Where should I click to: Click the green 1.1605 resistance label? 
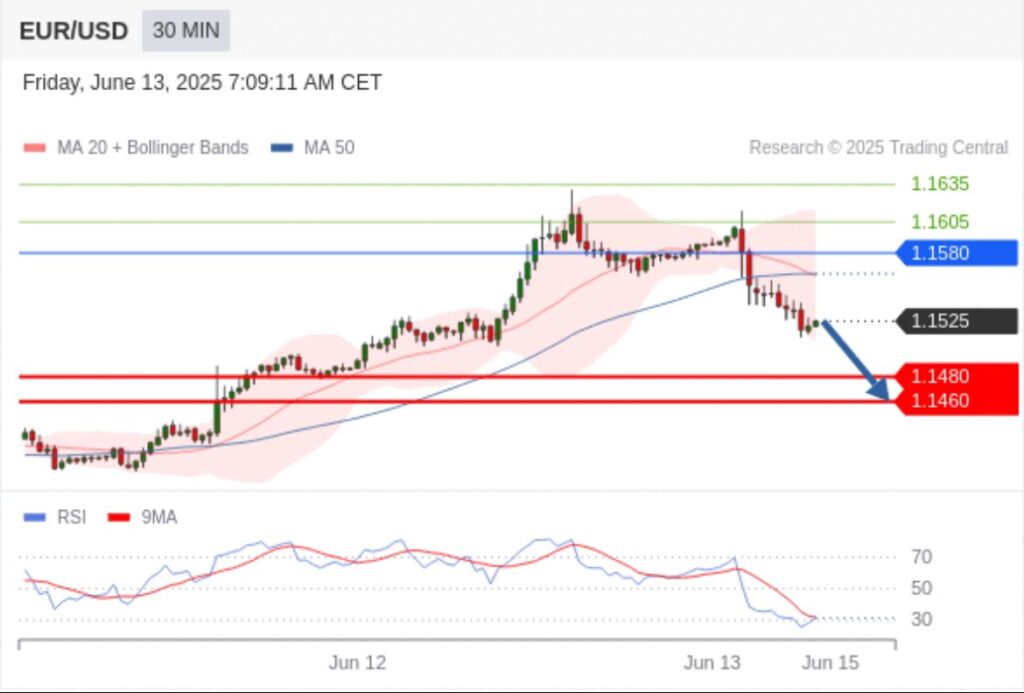click(x=940, y=222)
